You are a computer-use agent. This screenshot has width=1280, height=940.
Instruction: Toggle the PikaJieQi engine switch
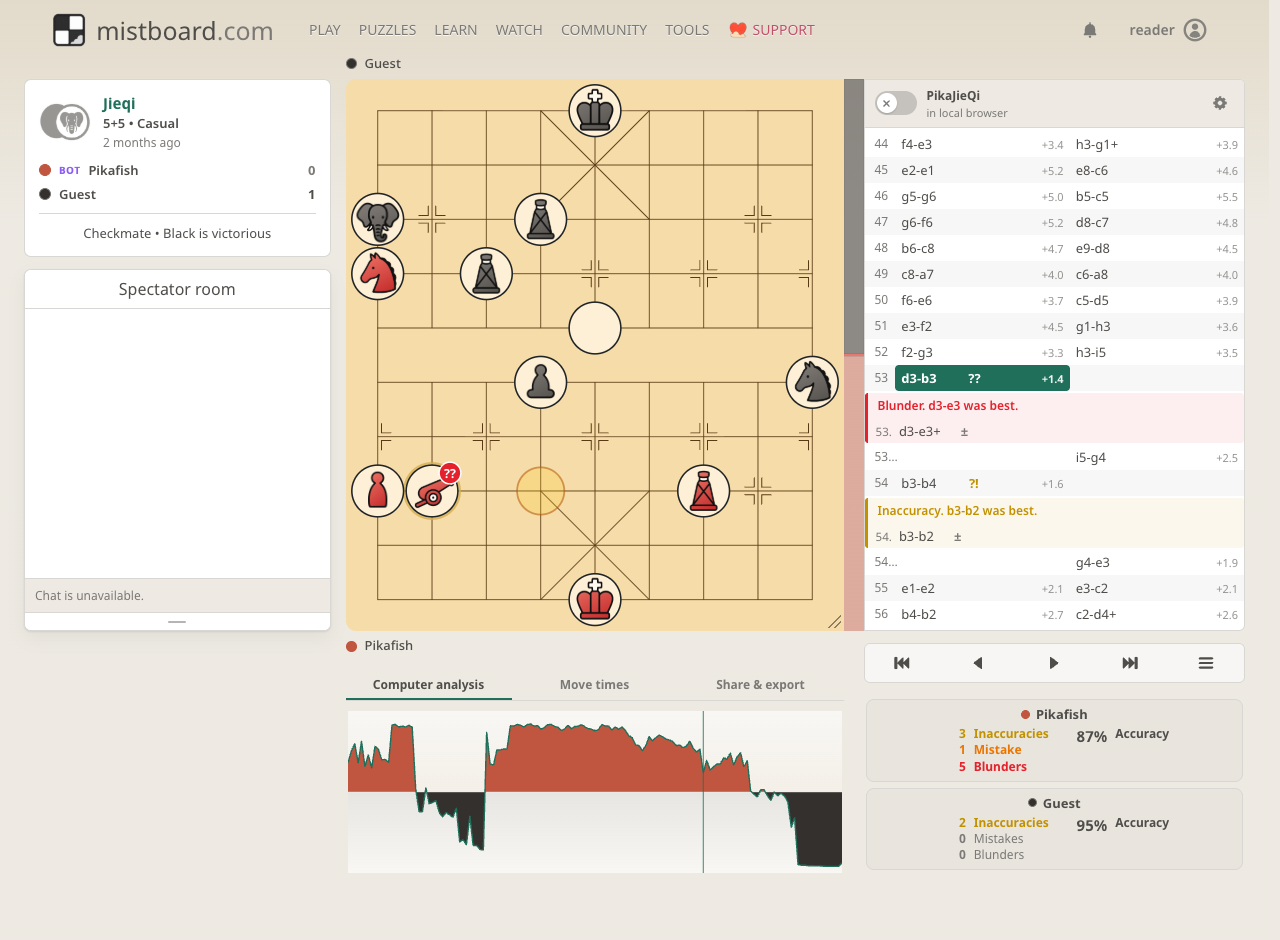coord(896,103)
